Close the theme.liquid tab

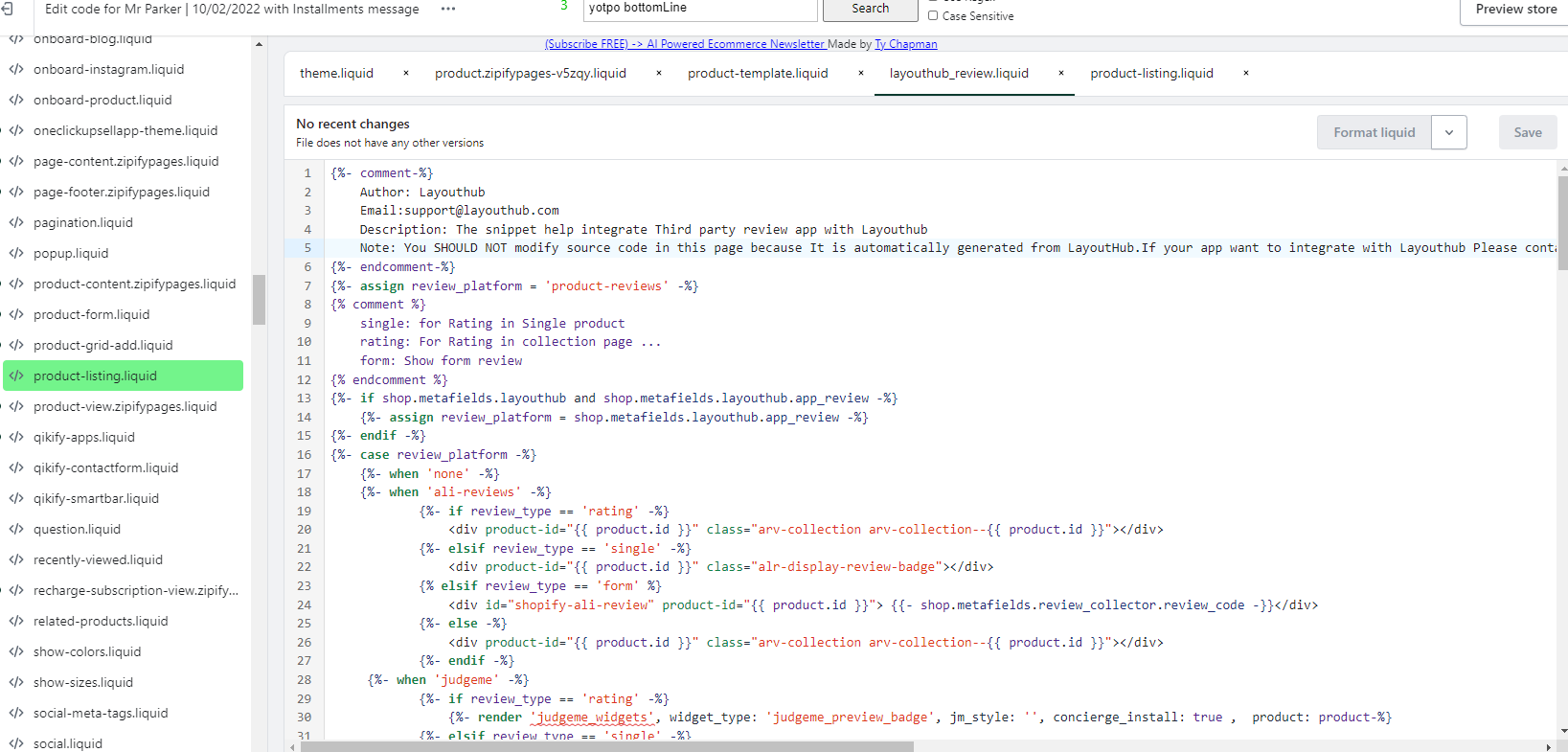click(x=406, y=73)
